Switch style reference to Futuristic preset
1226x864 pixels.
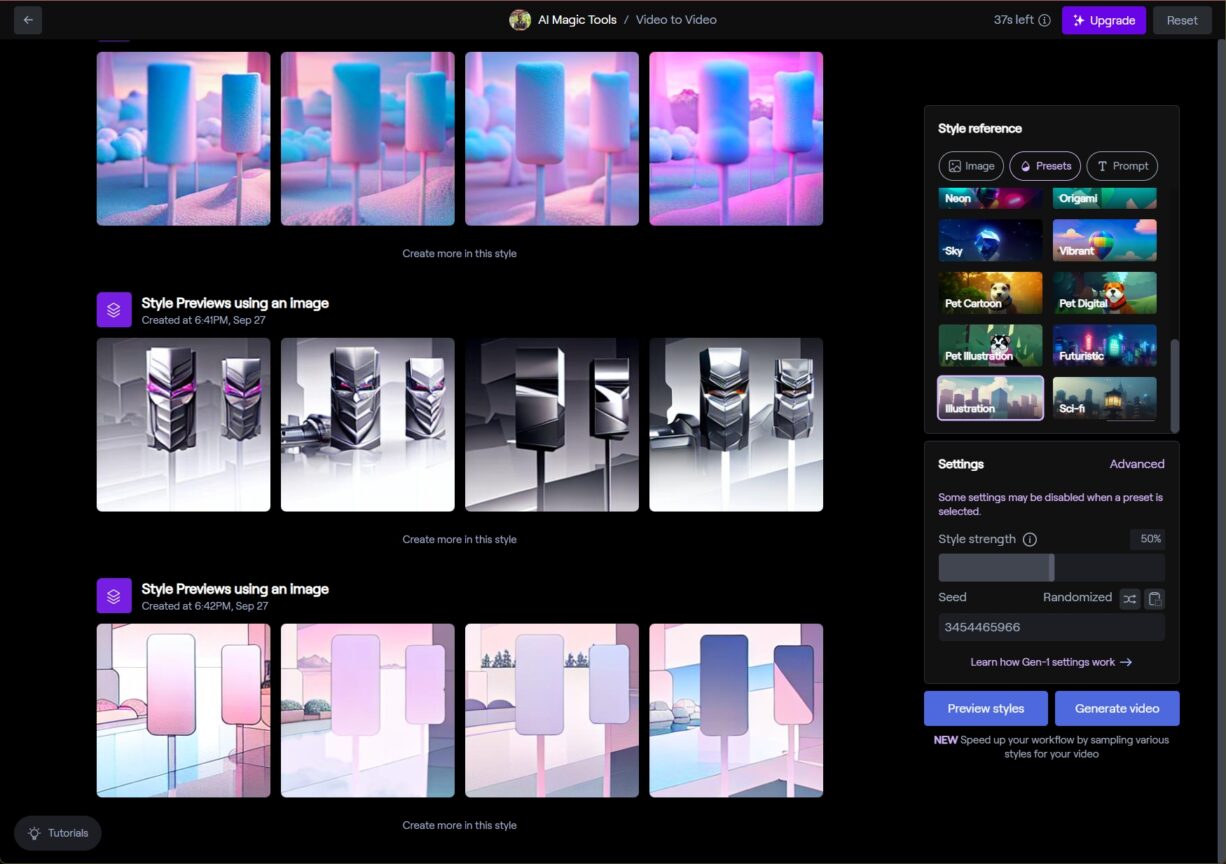[1104, 346]
